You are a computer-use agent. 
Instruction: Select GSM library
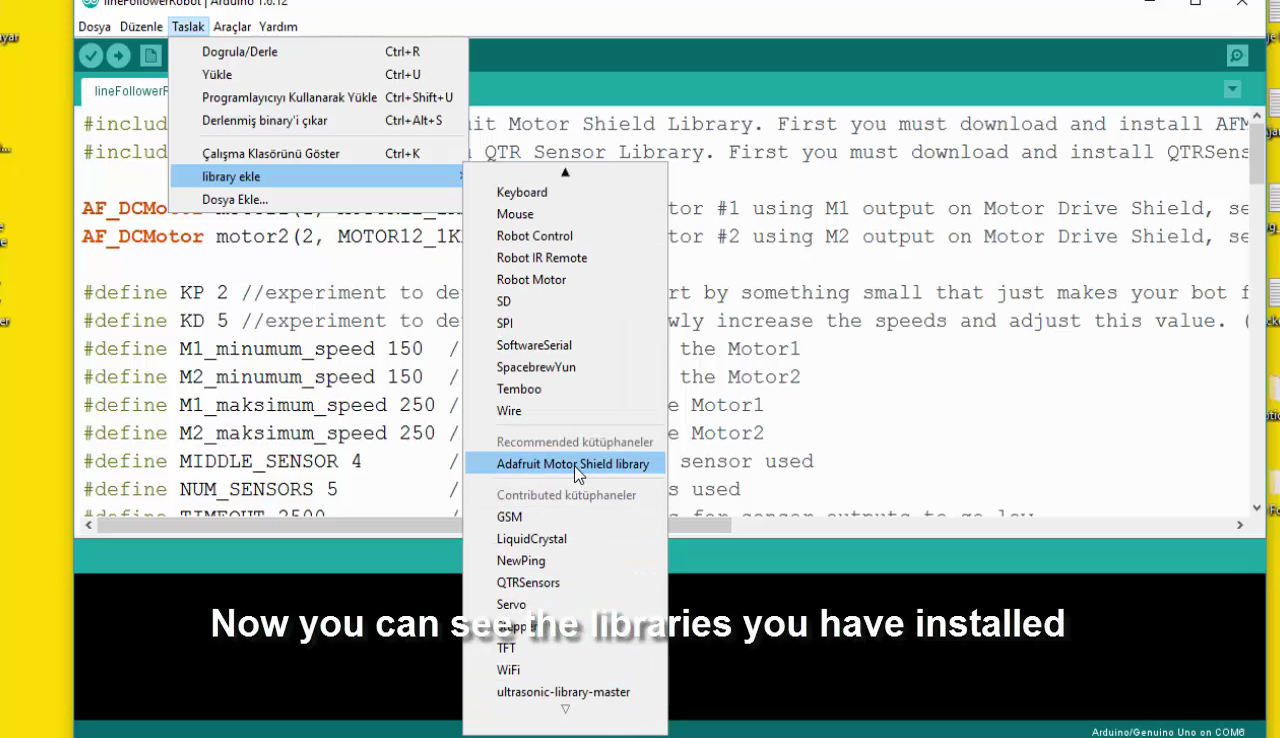[565, 517]
